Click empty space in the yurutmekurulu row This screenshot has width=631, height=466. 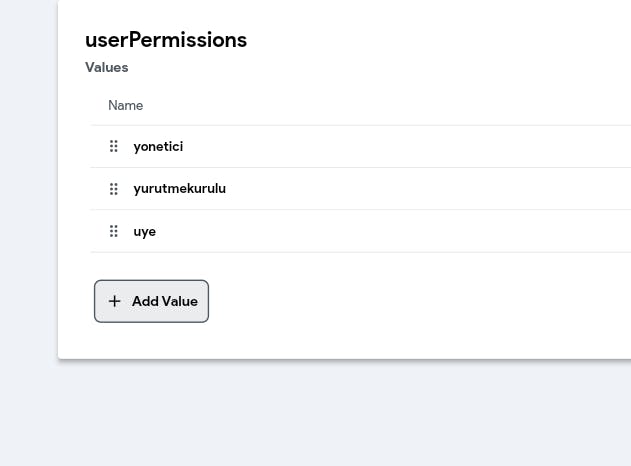[423, 189]
